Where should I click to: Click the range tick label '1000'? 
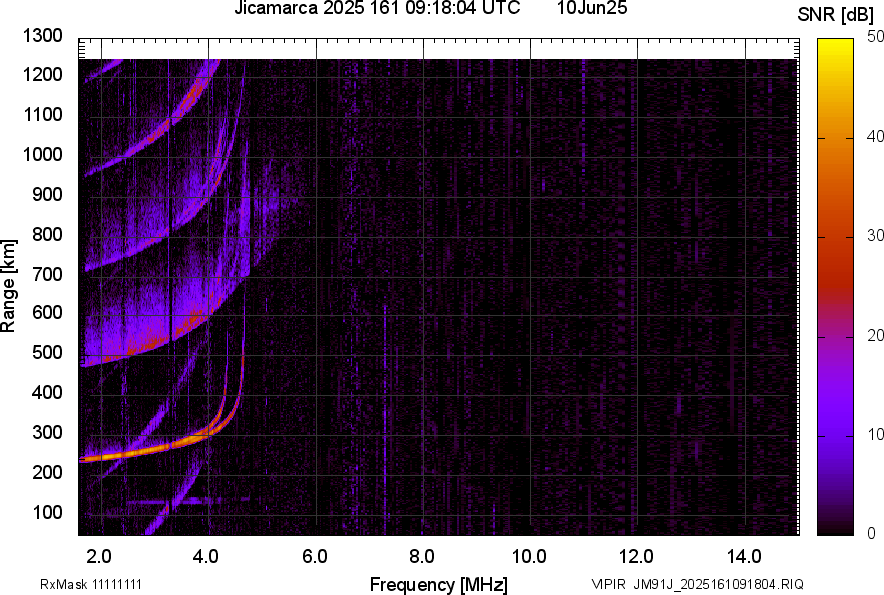point(43,154)
